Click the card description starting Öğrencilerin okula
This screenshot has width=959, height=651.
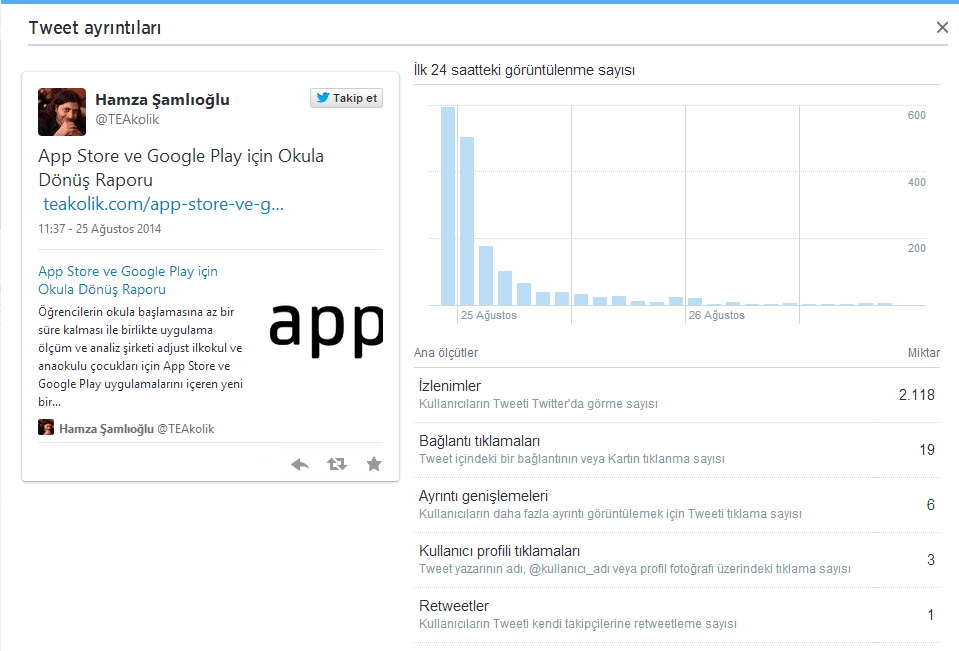(141, 357)
